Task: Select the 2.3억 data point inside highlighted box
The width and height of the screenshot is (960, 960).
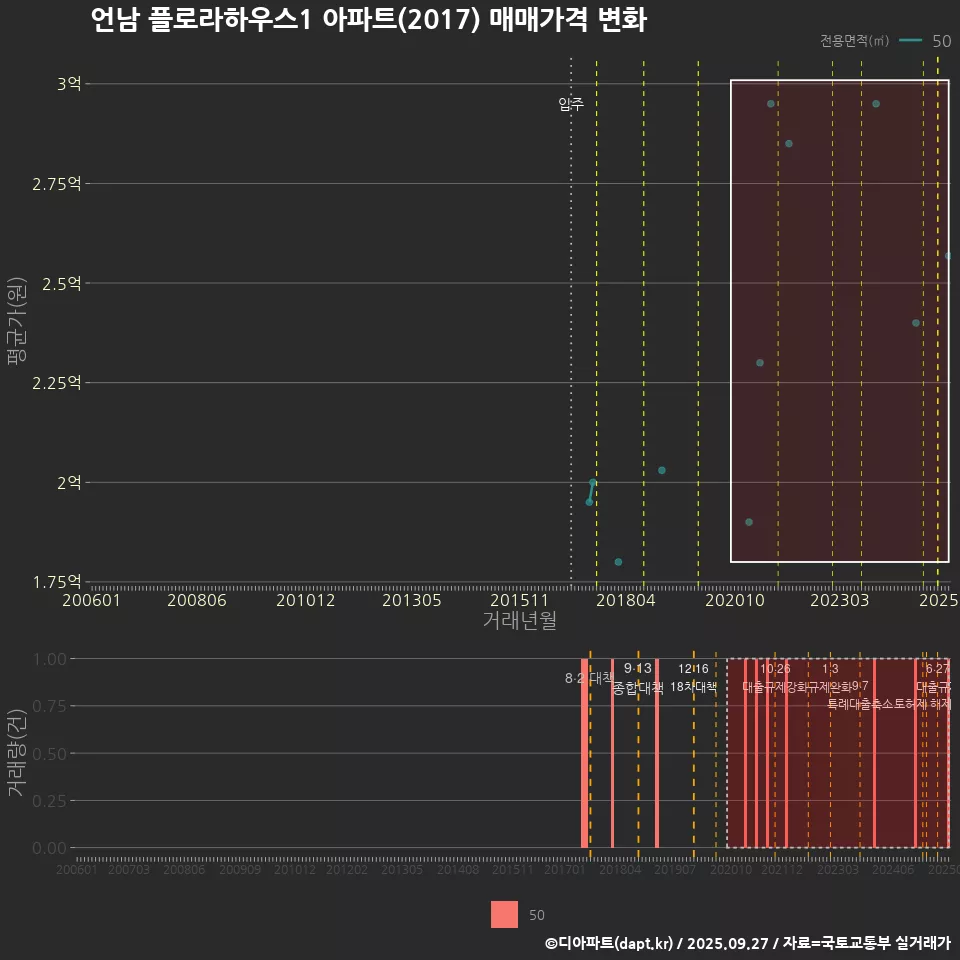Action: 760,363
